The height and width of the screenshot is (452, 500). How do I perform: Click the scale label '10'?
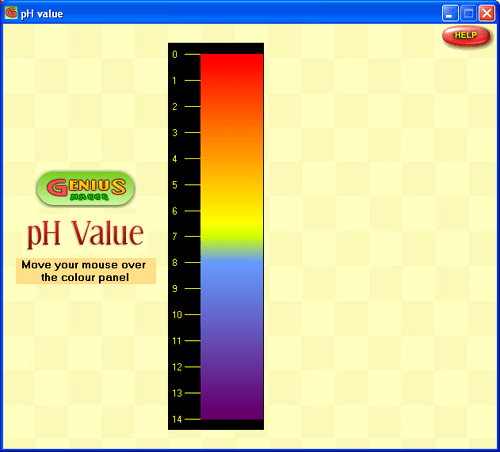(177, 315)
